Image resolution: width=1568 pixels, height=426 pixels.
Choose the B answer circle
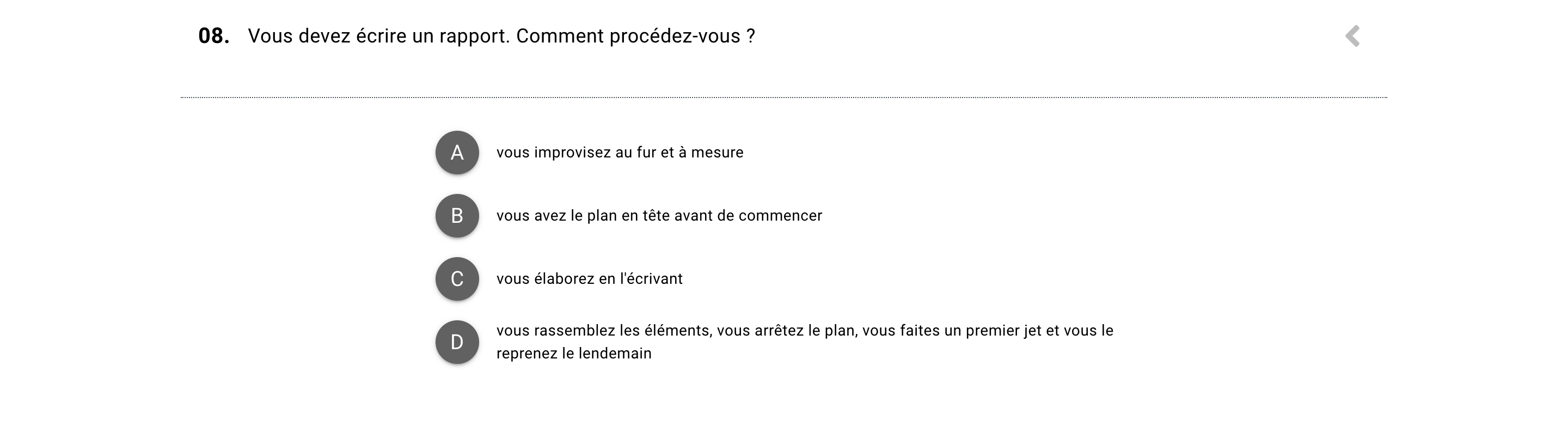pos(457,216)
